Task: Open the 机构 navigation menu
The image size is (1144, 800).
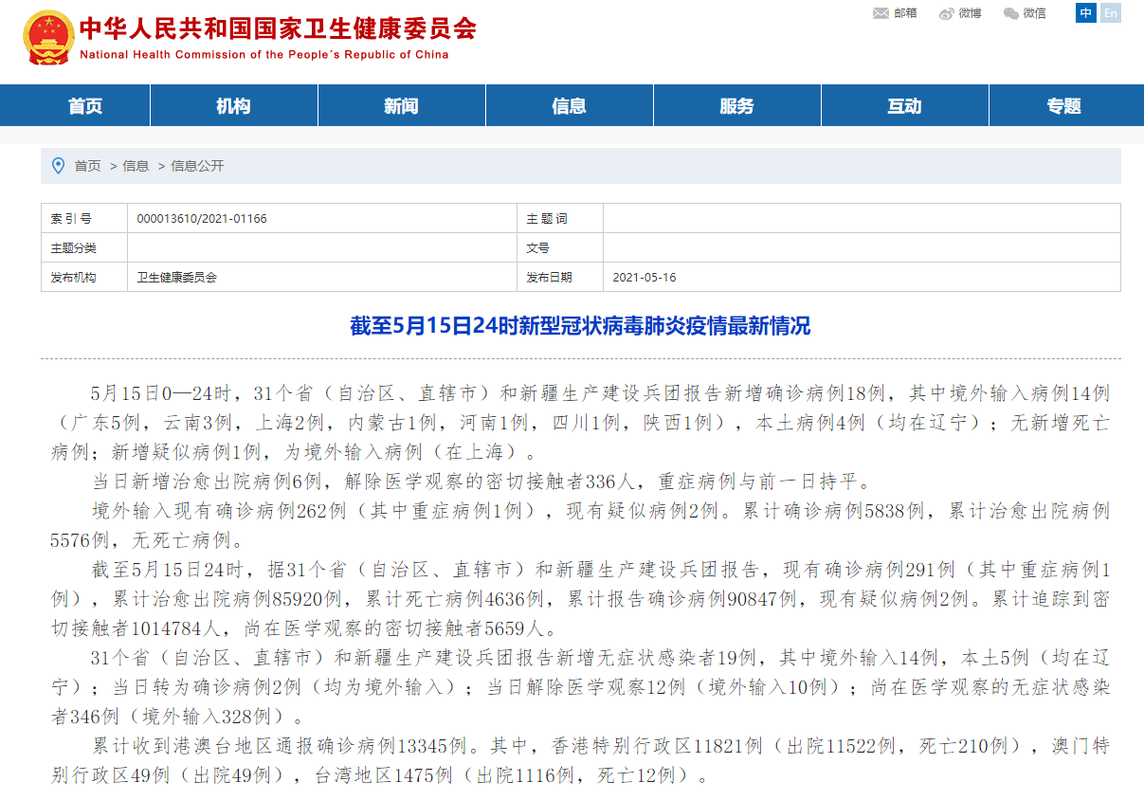Action: click(233, 105)
